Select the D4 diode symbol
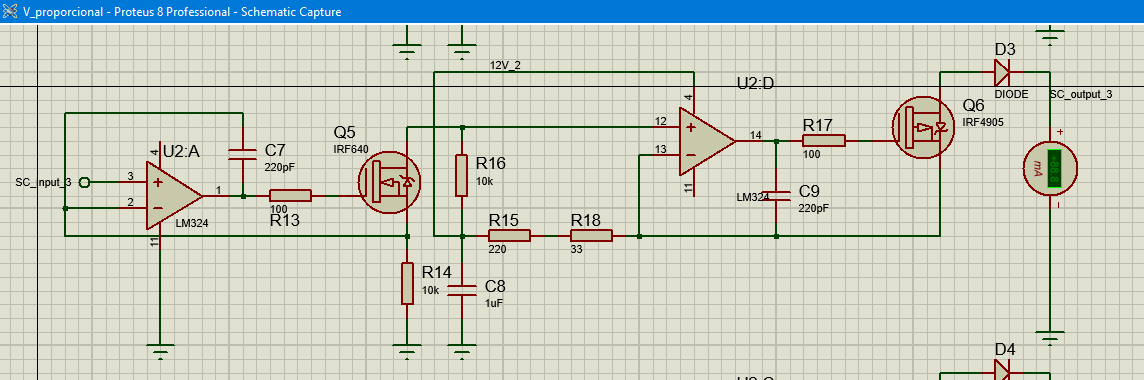 [x=1002, y=370]
